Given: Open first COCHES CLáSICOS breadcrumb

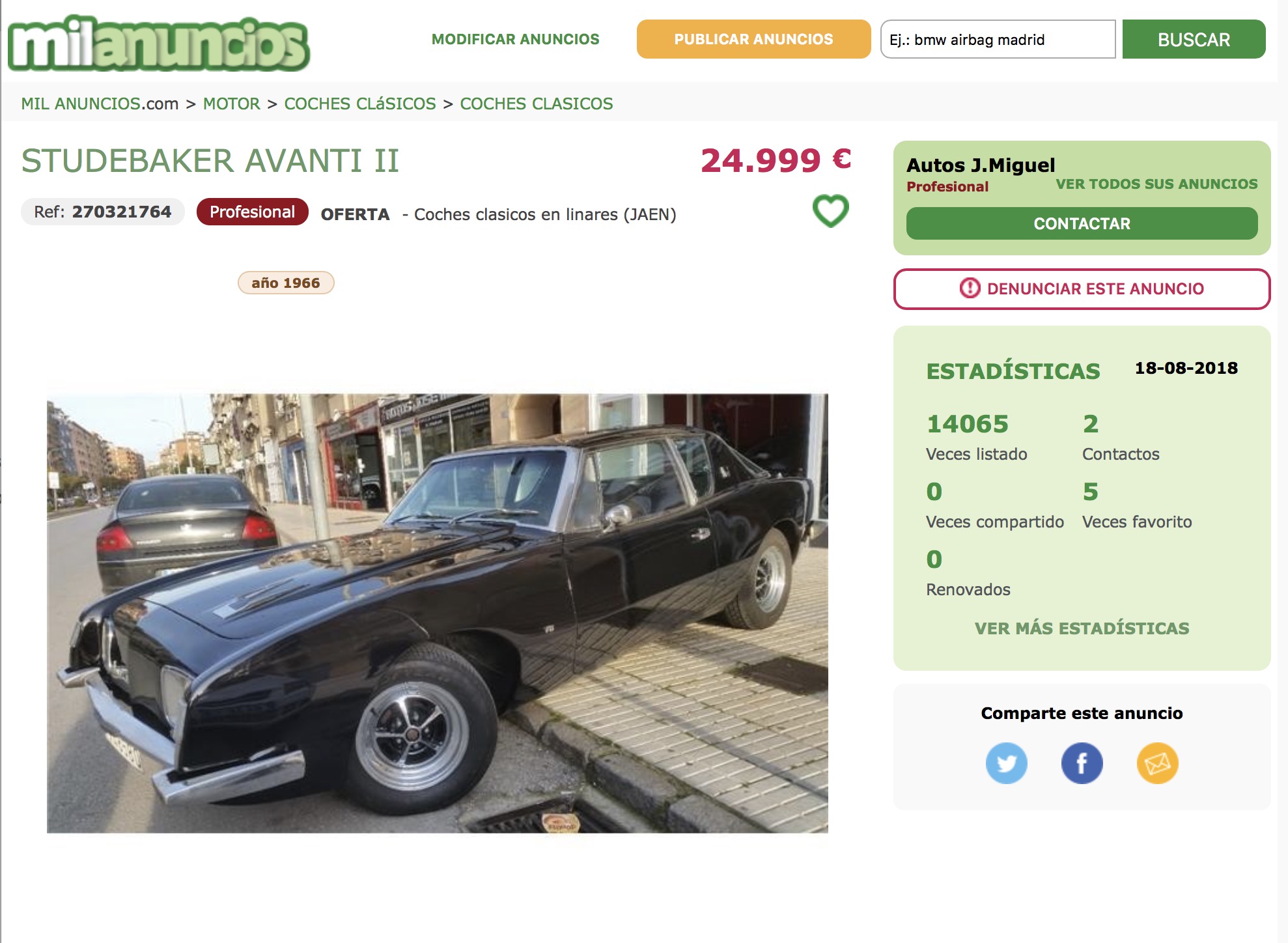Looking at the screenshot, I should [360, 104].
